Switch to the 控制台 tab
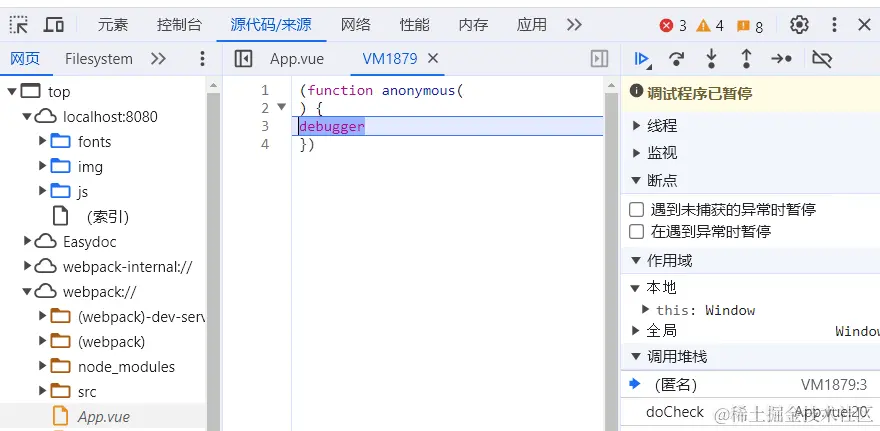The height and width of the screenshot is (431, 880). (179, 25)
